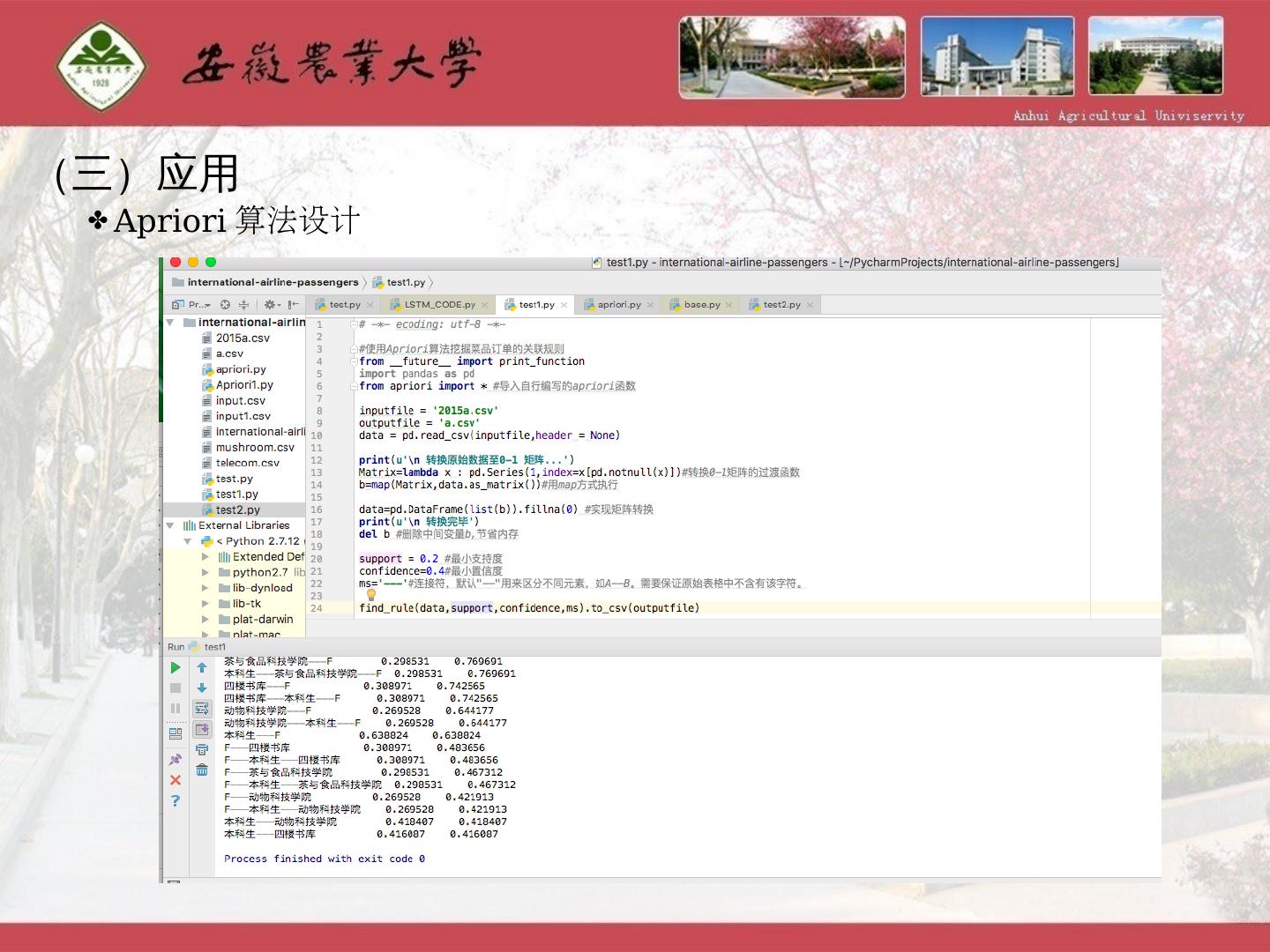The width and height of the screenshot is (1270, 952).
Task: Click the Pin Tab icon in Run panel
Action: pyautogui.click(x=176, y=759)
